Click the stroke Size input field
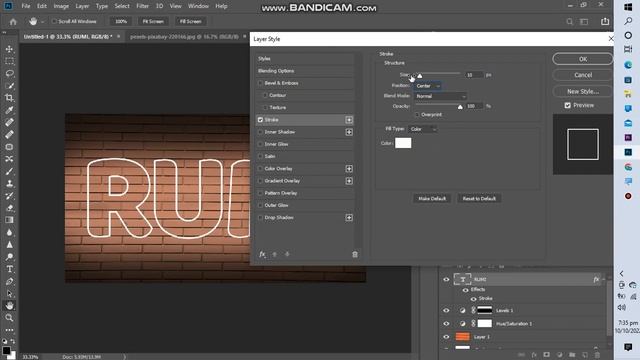 tap(474, 75)
